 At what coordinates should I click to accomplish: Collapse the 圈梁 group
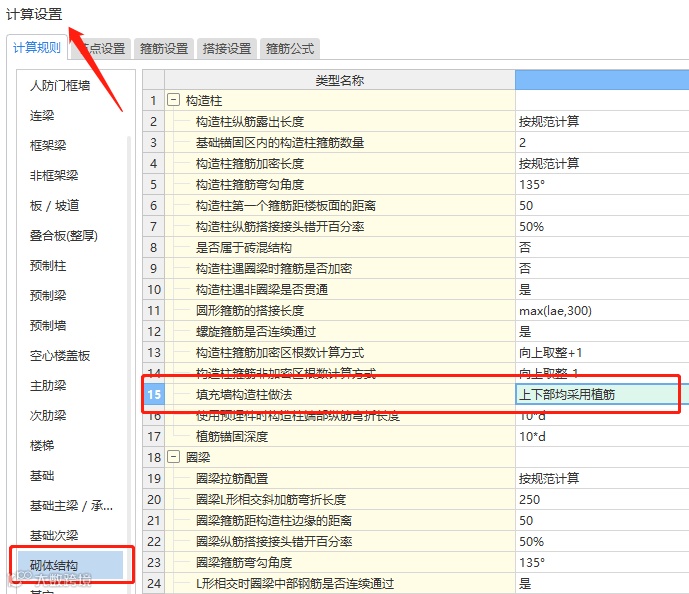point(174,457)
